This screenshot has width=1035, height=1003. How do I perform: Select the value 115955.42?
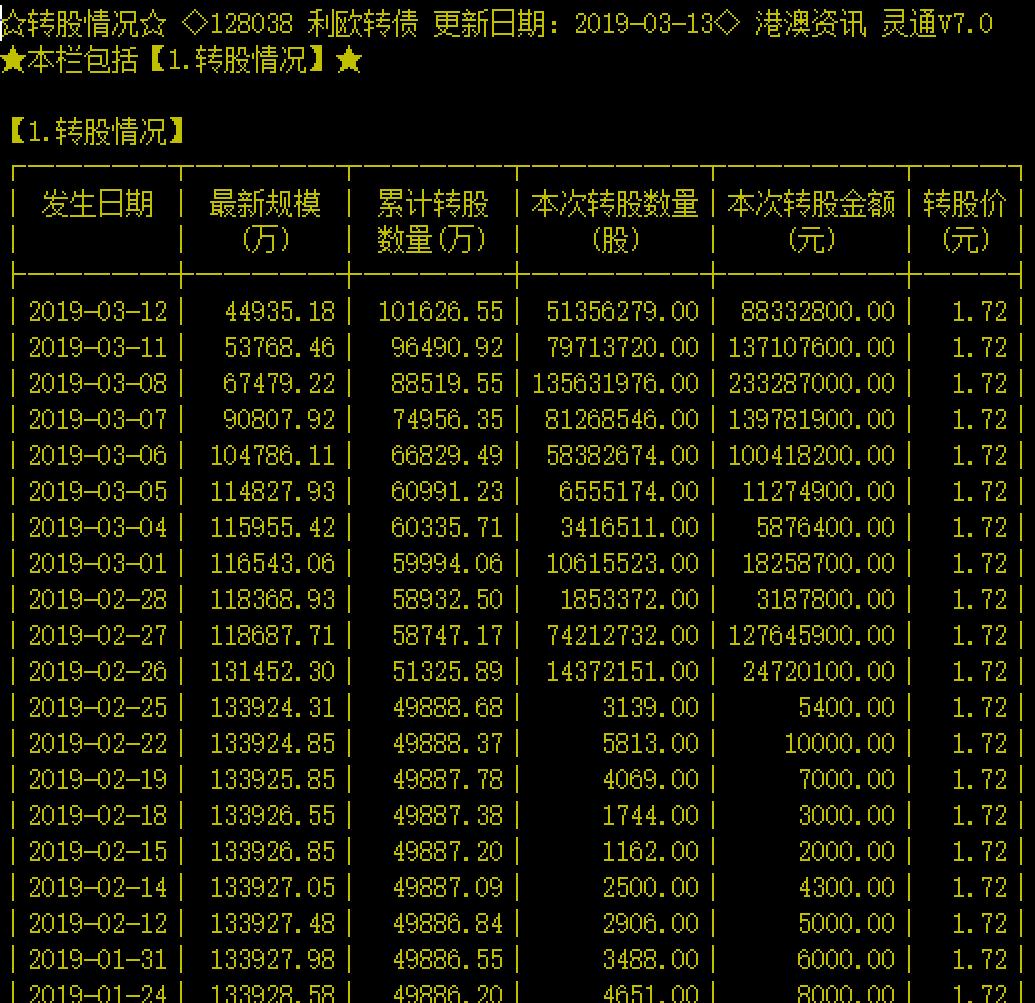coord(273,527)
